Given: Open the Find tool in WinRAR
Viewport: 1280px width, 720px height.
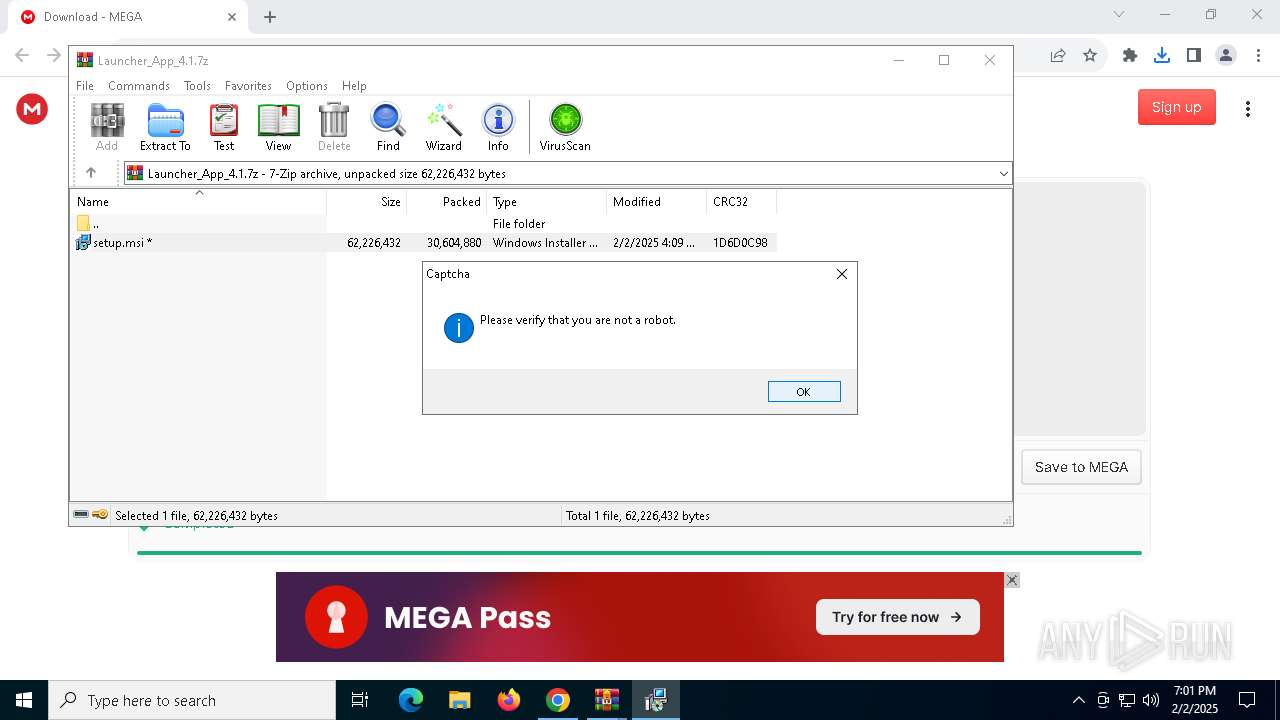Looking at the screenshot, I should tap(388, 127).
